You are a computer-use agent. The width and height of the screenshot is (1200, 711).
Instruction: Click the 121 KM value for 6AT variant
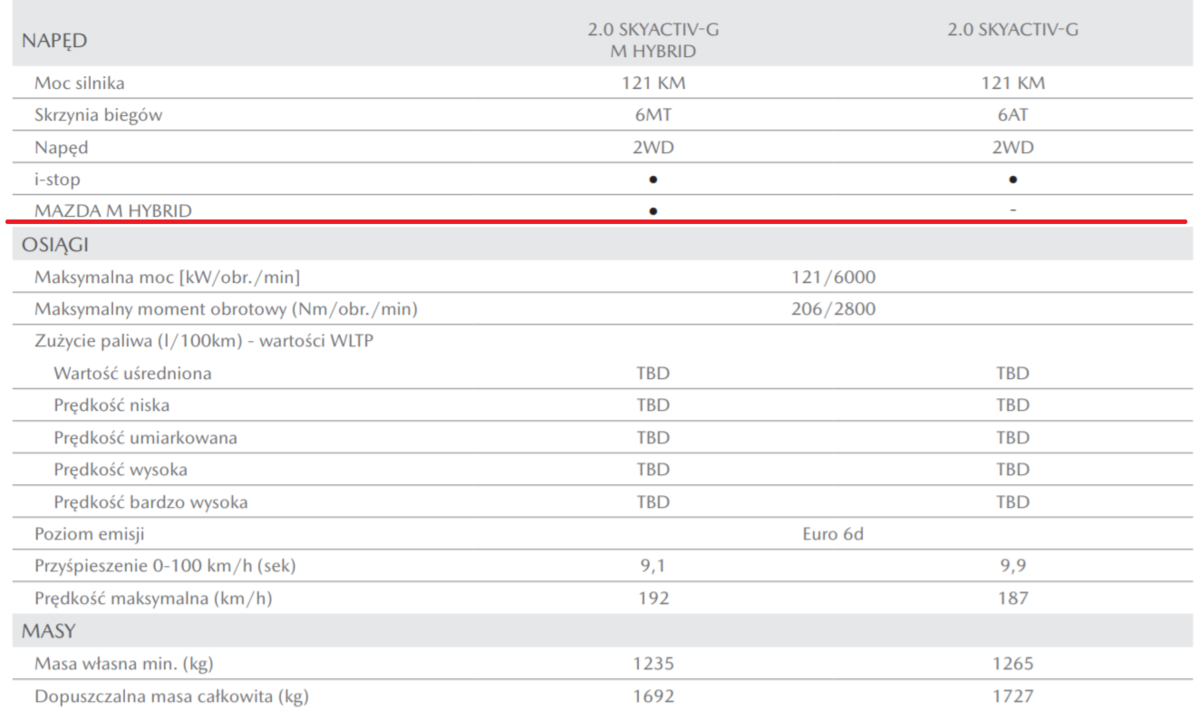1013,84
